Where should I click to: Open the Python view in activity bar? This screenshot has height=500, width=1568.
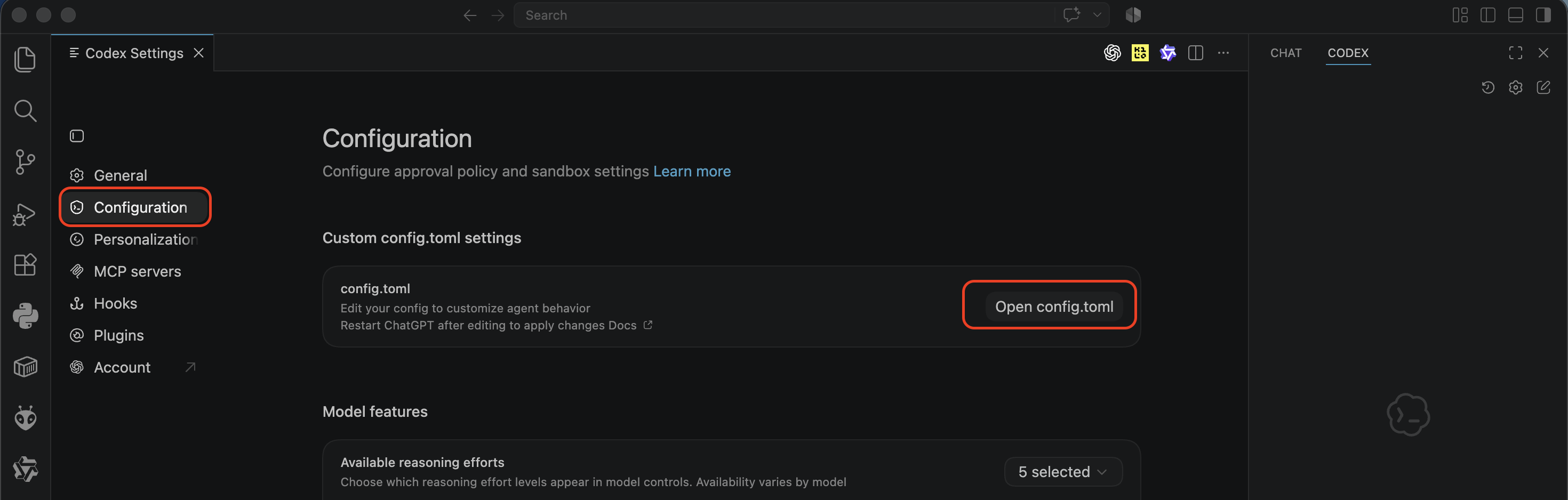(x=25, y=316)
